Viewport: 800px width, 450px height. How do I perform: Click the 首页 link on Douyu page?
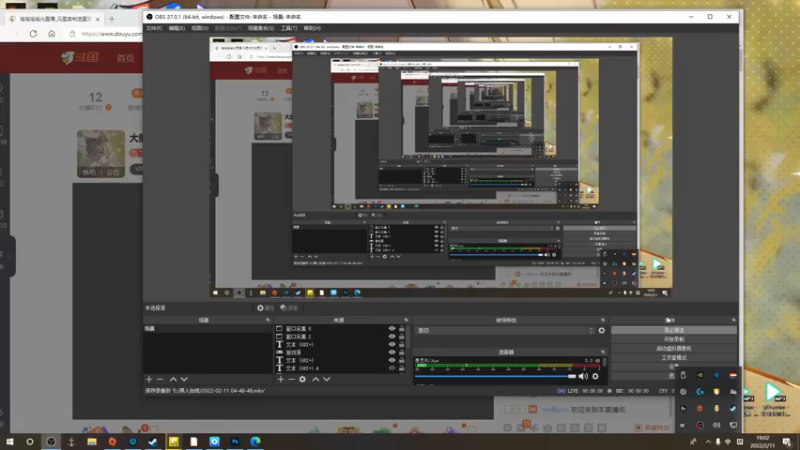click(x=126, y=58)
